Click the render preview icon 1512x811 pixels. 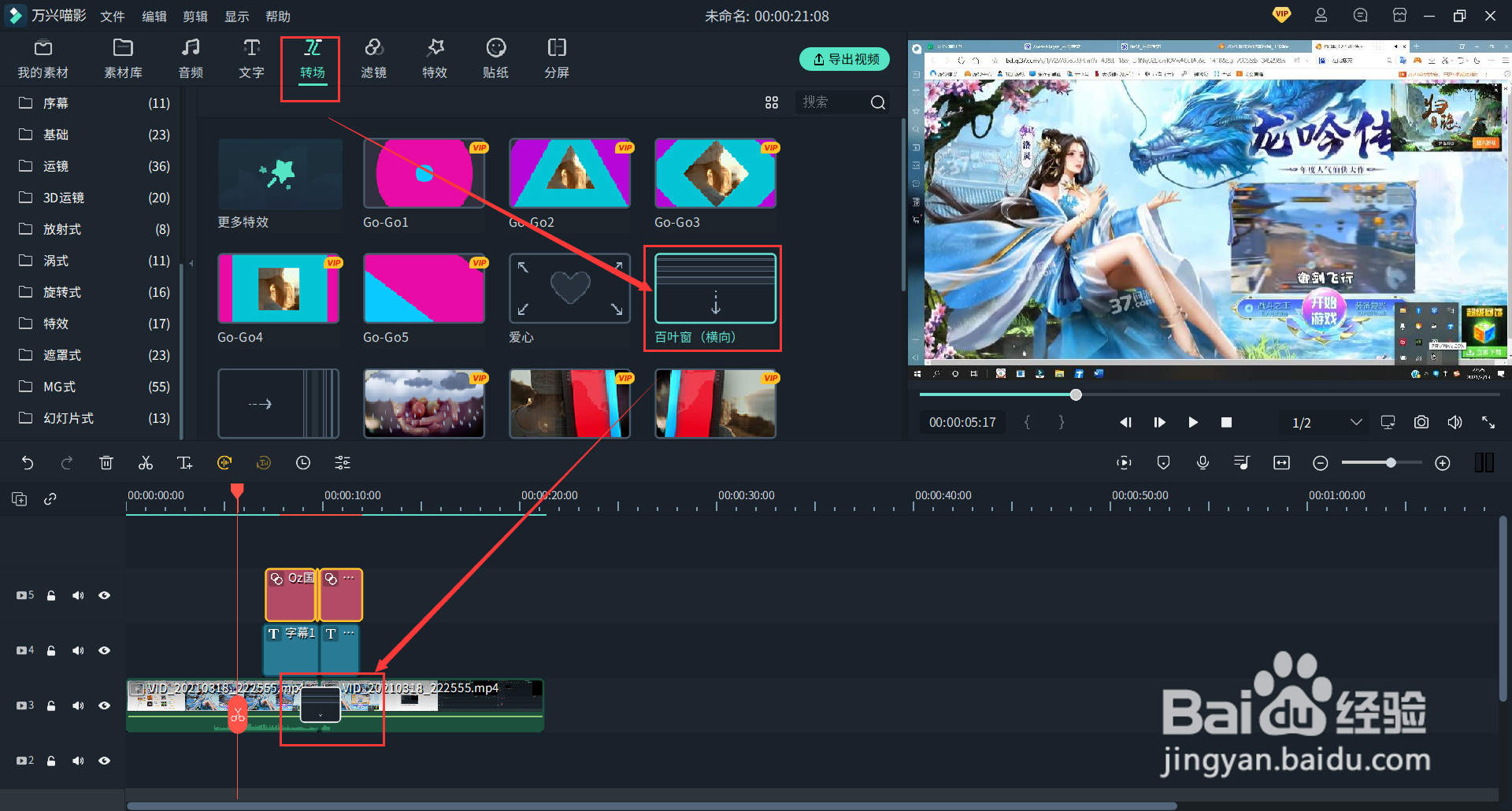tap(1125, 463)
